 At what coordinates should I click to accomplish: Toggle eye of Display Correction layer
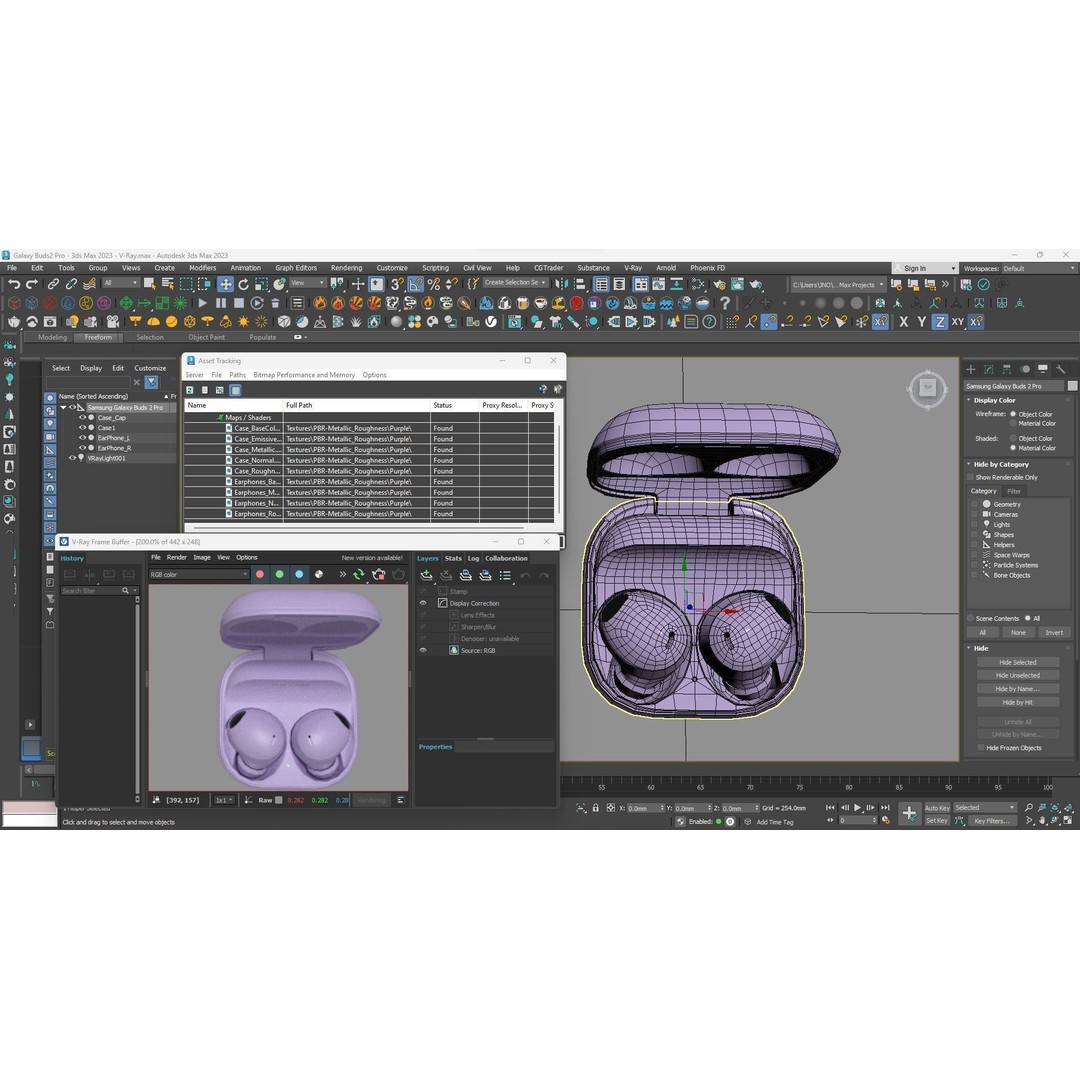coord(423,603)
